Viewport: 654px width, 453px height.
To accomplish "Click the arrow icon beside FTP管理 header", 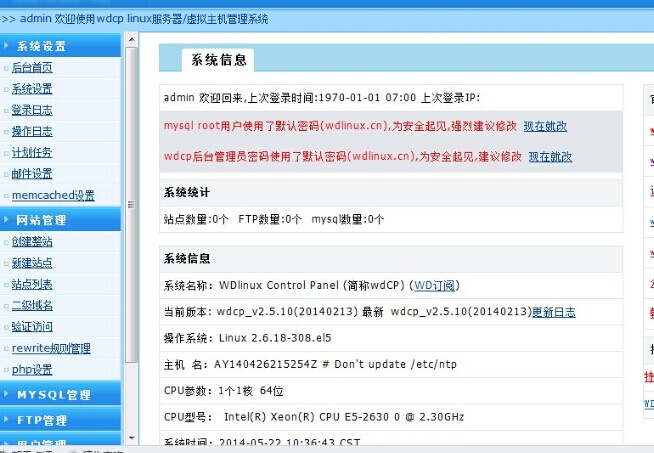I will point(7,420).
